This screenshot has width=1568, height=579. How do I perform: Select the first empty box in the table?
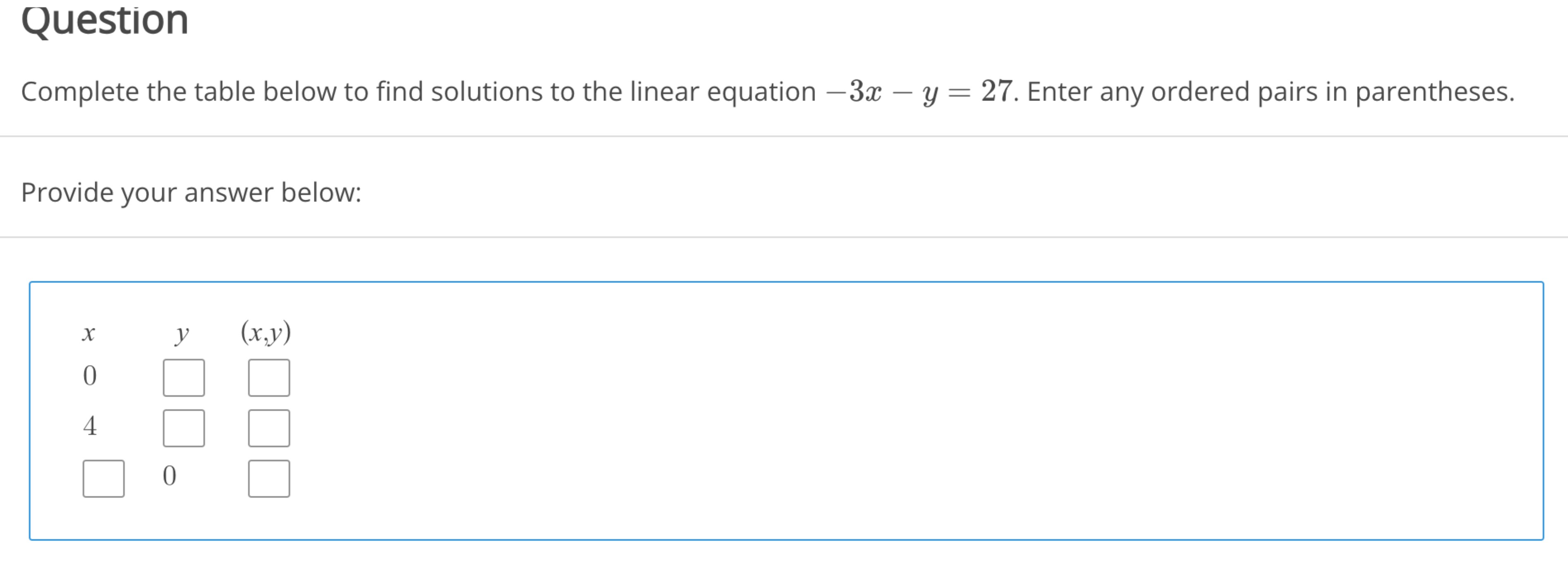pyautogui.click(x=184, y=378)
